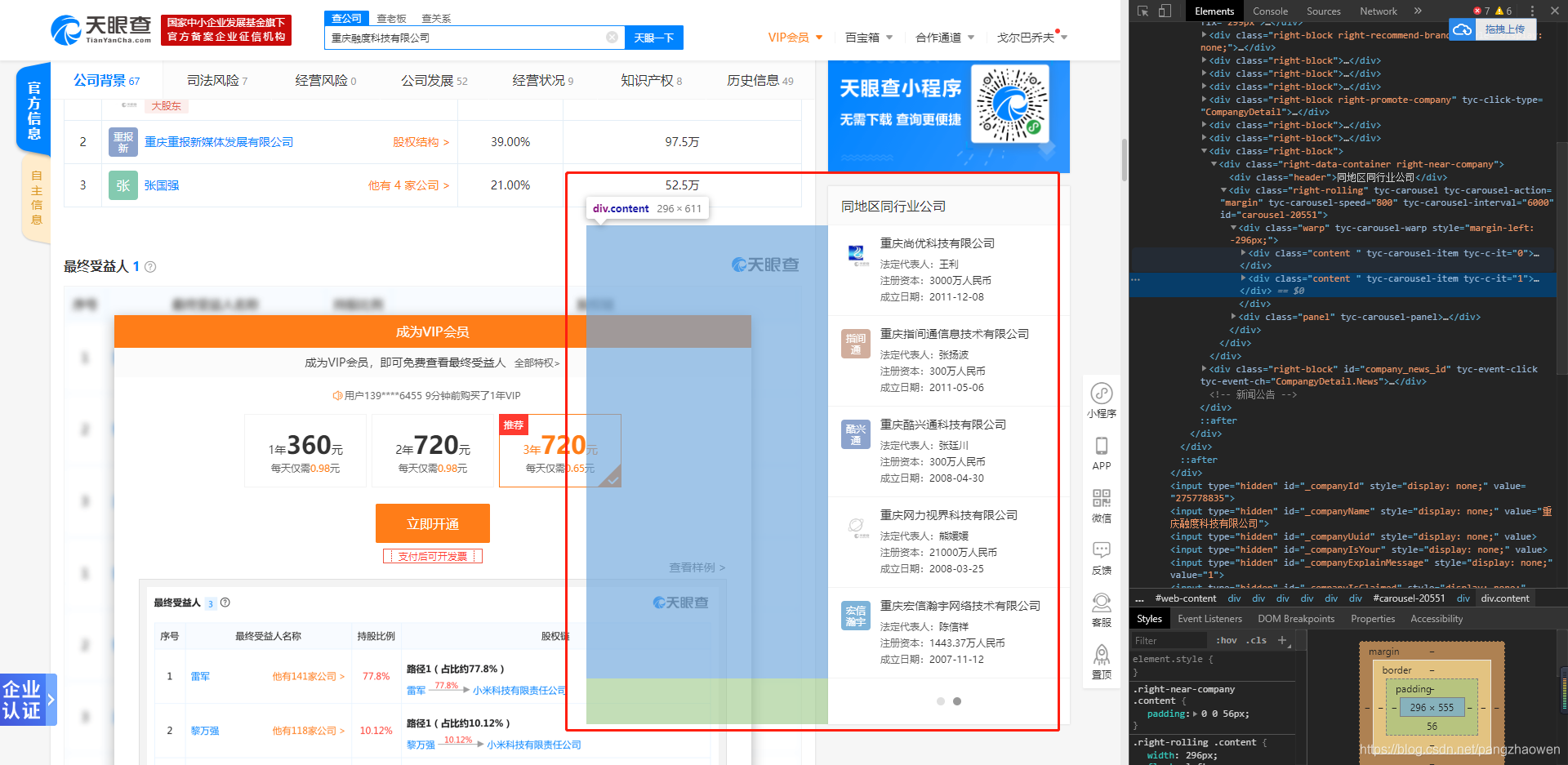Open the 查看样例 sample link

click(695, 567)
